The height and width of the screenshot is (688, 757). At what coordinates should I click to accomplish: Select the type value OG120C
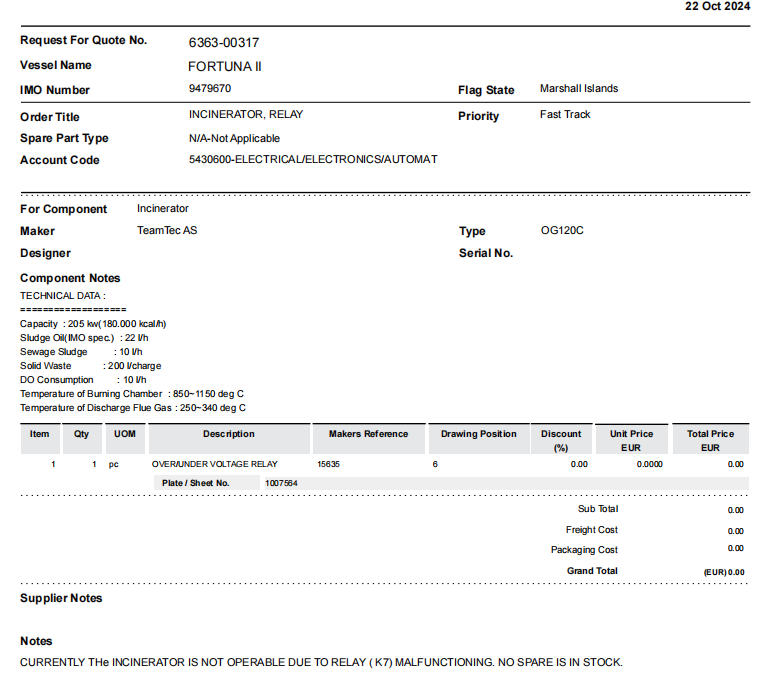tap(562, 231)
